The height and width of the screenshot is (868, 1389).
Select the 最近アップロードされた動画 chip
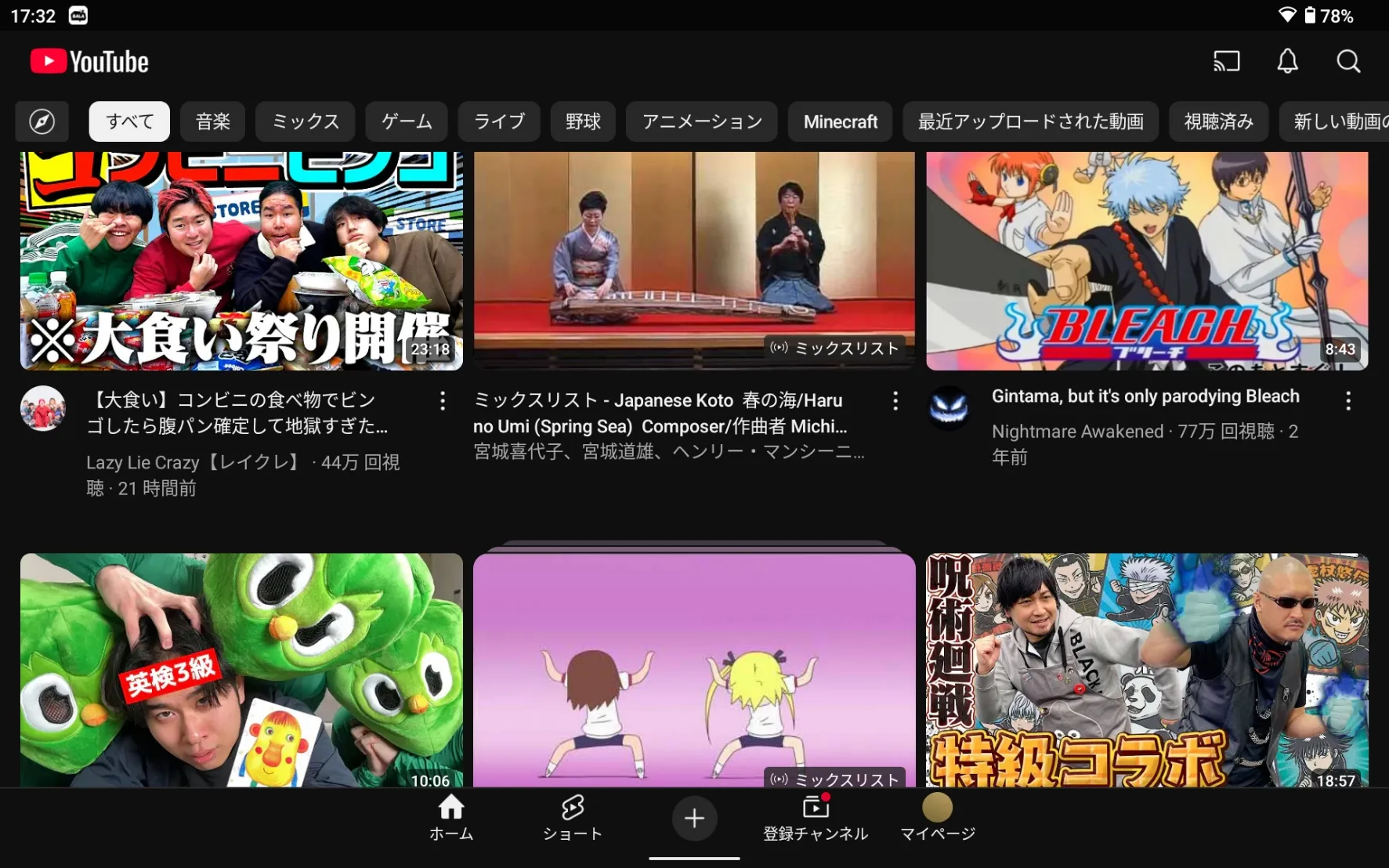pos(1031,121)
